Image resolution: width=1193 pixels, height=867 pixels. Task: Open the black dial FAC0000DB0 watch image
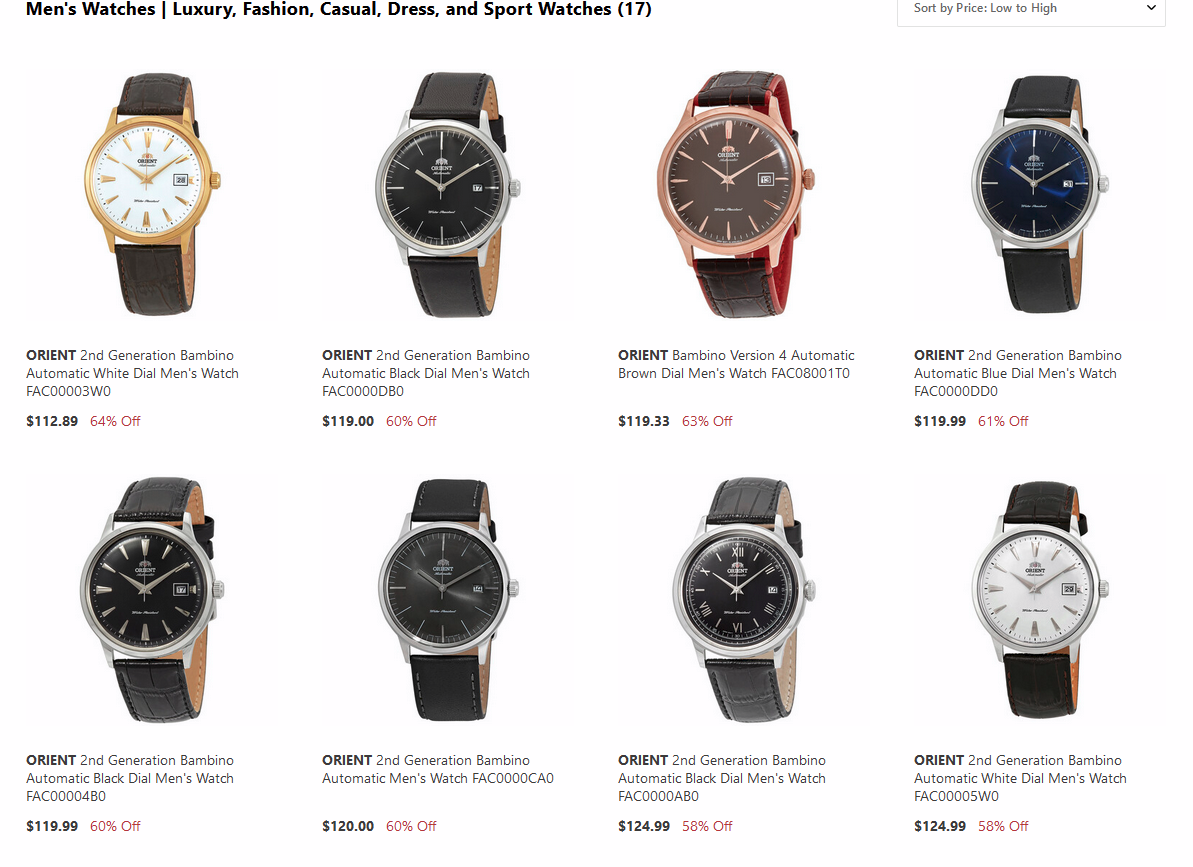[x=447, y=193]
